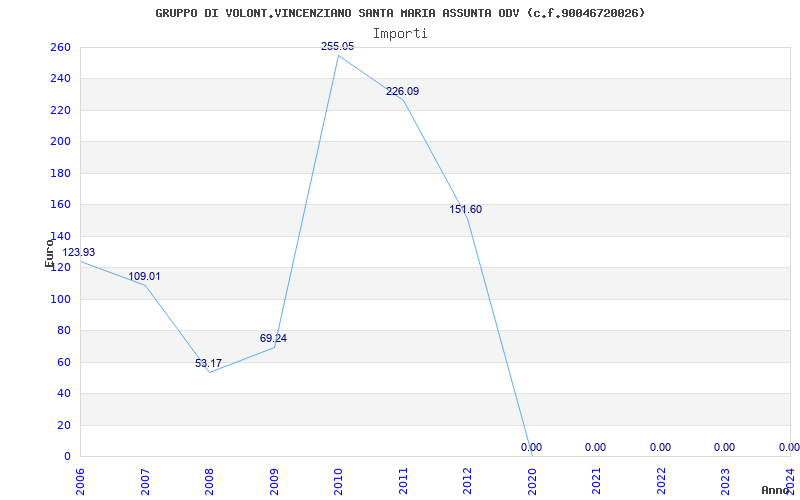Click the 0.00 label above 2023
This screenshot has width=800, height=500.
point(724,447)
